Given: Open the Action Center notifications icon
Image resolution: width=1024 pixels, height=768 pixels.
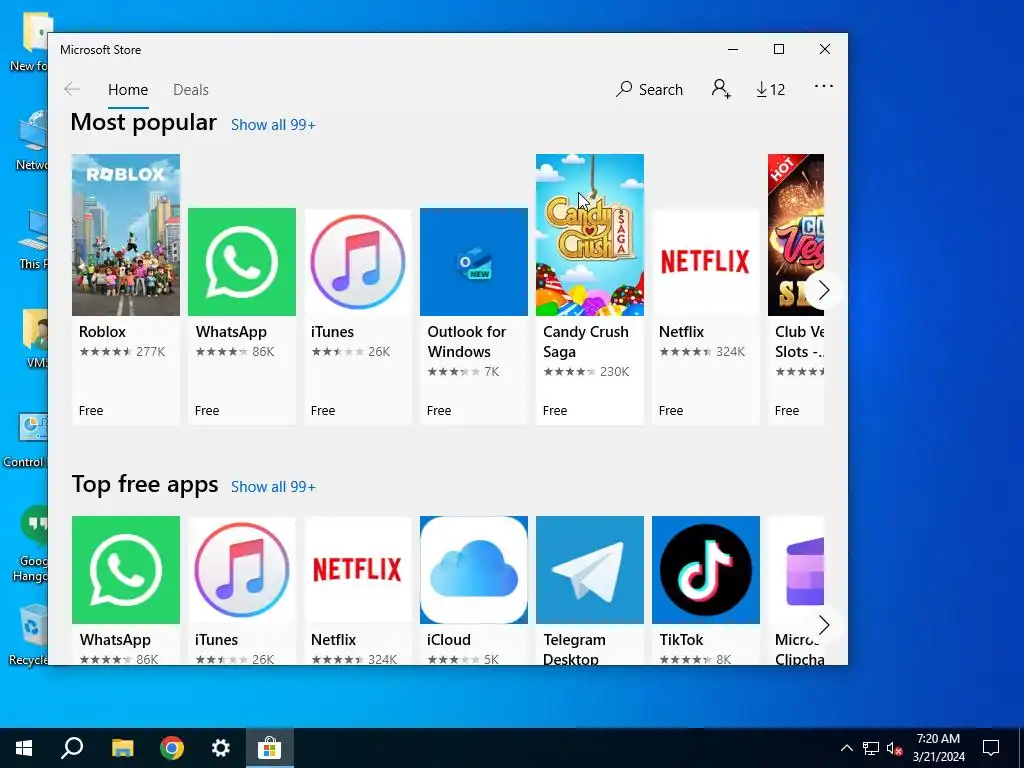Looking at the screenshot, I should [x=991, y=748].
